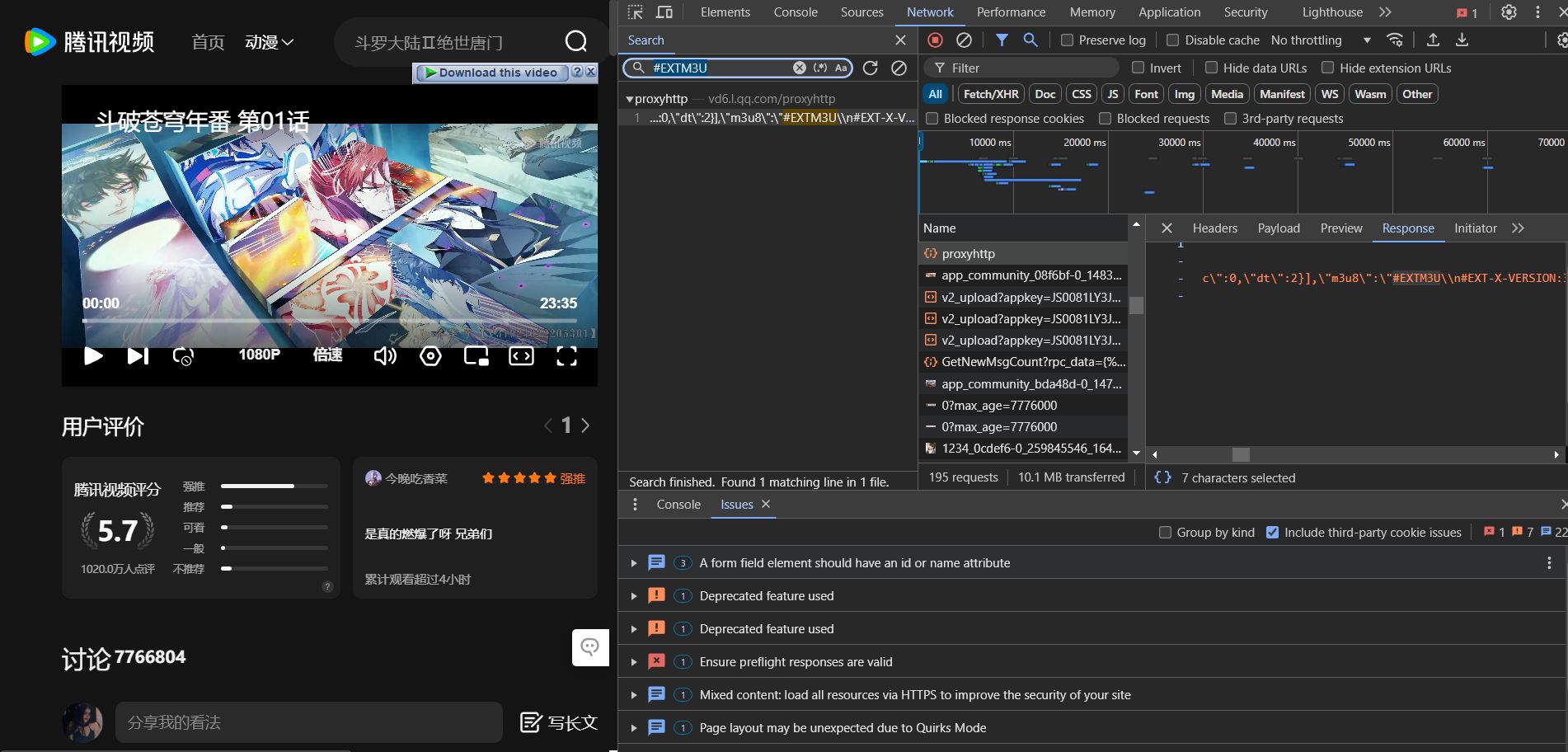The image size is (1568, 752).
Task: Click the Tencent Video search magnifier icon
Action: (575, 41)
